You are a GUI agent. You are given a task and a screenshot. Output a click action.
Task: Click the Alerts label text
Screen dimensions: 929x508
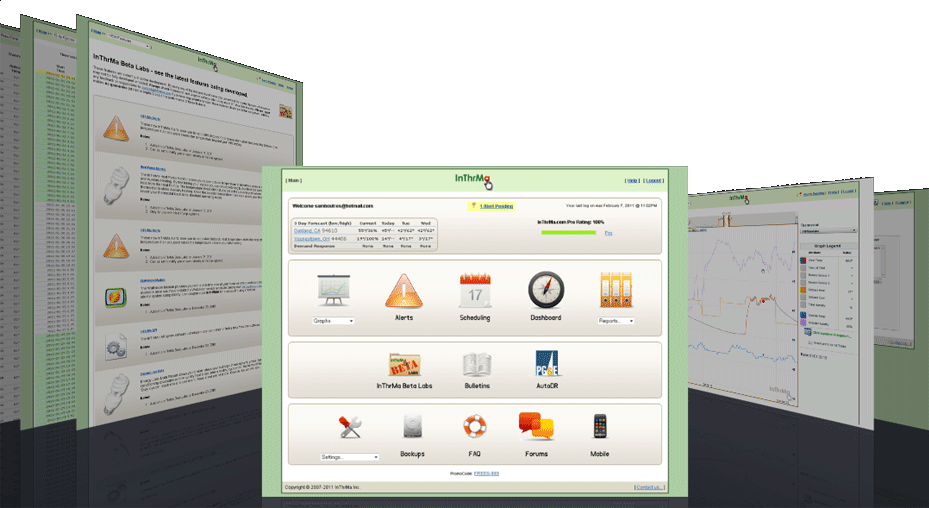[x=404, y=318]
